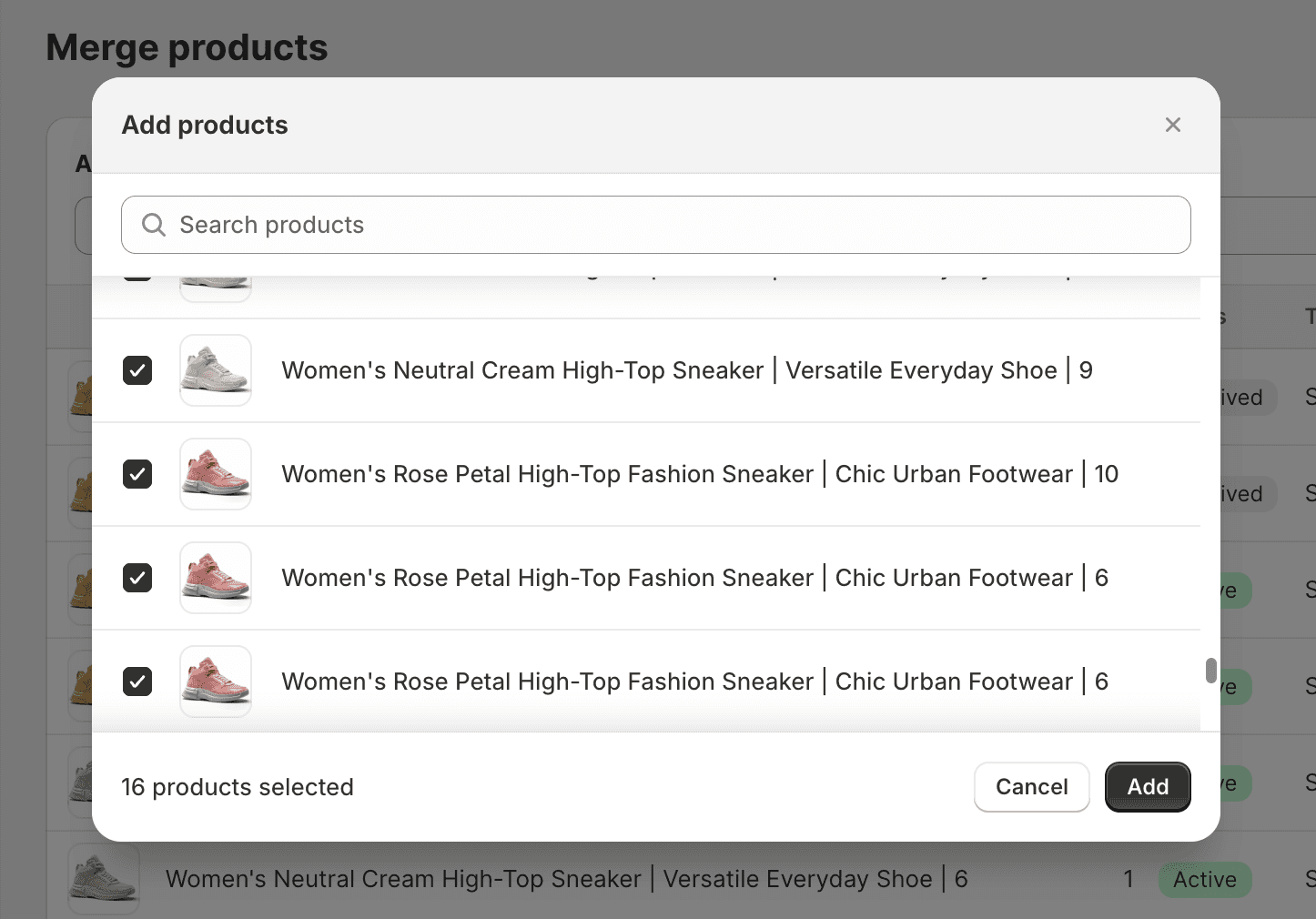
Task: Uncheck Women's Neutral Cream High-Top Sneaker size 9
Action: point(137,370)
